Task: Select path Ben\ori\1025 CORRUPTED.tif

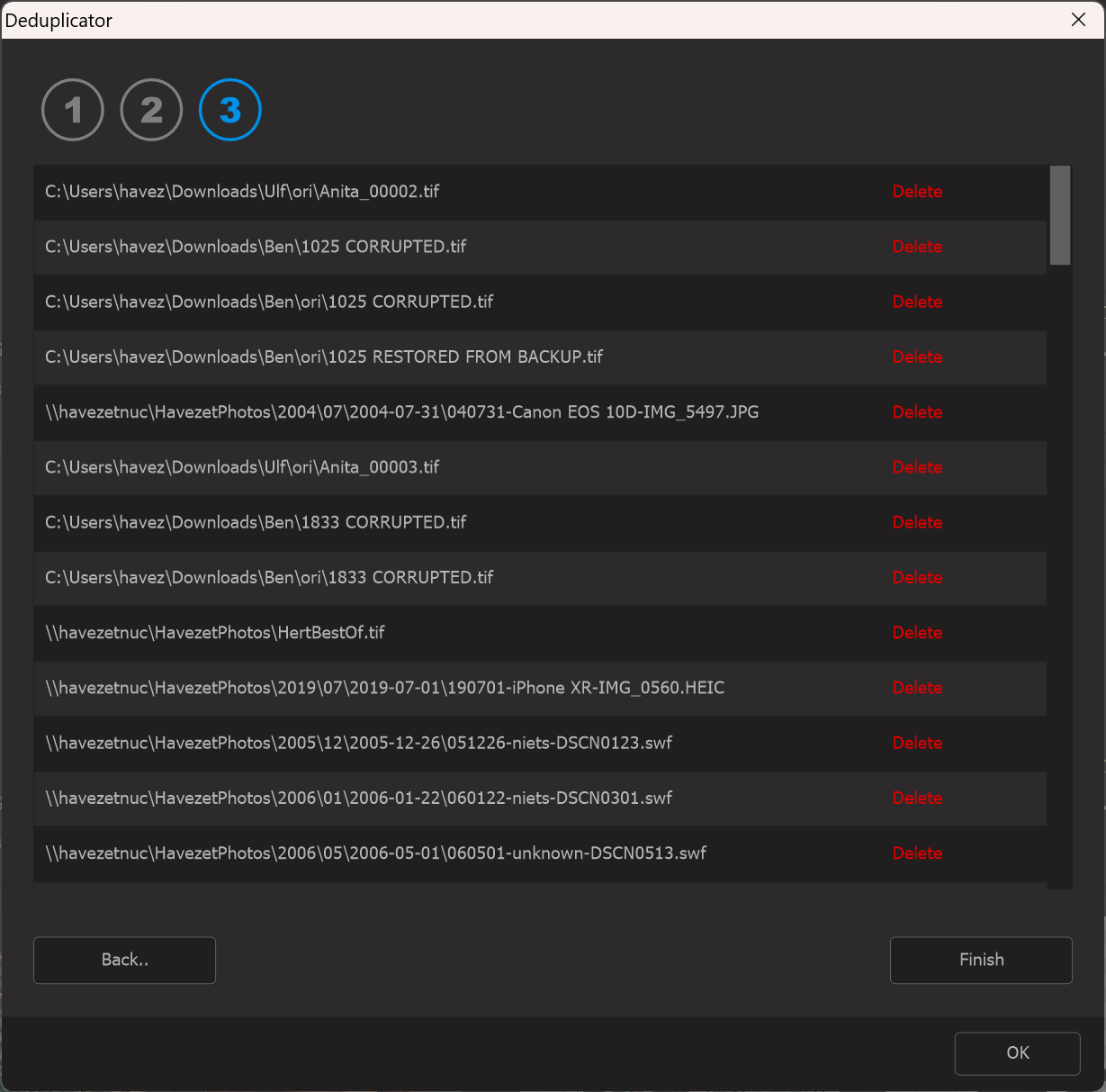Action: 269,302
